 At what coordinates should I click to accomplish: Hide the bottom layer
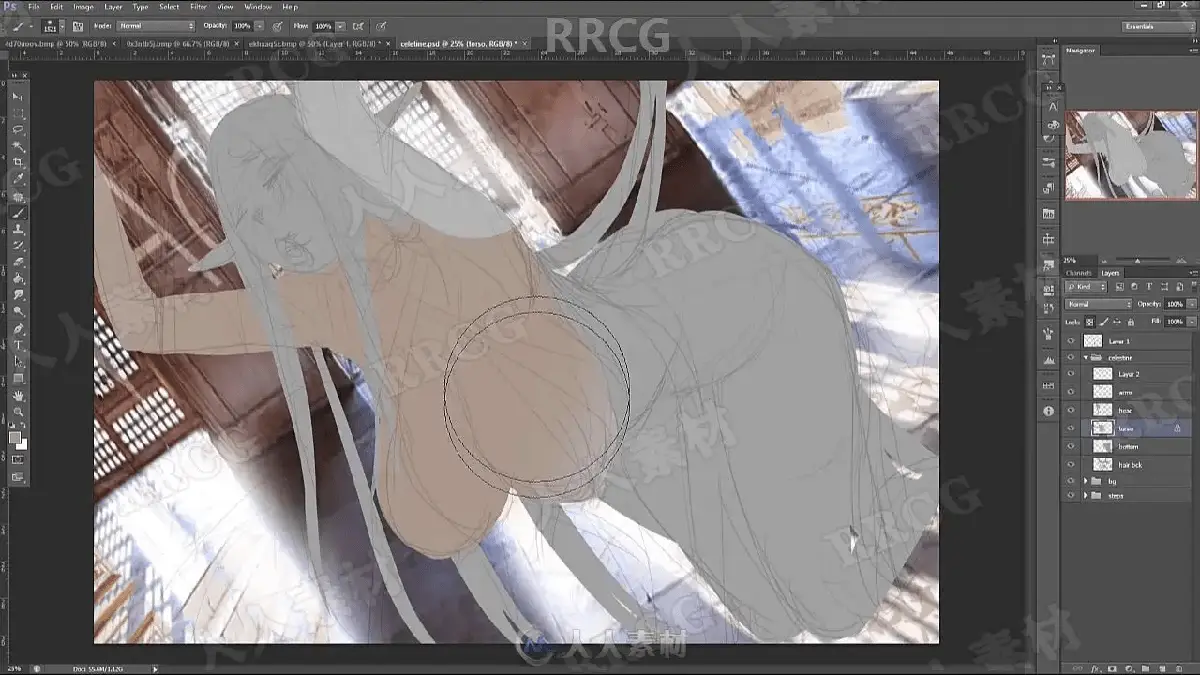coord(1071,446)
